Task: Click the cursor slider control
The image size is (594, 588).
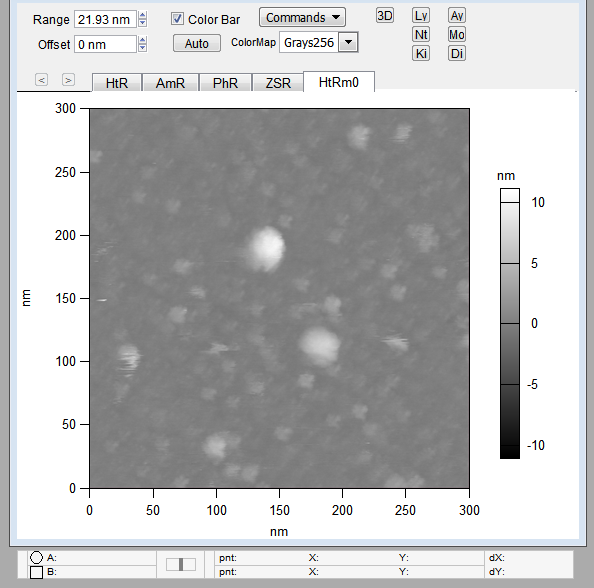Action: [181, 564]
